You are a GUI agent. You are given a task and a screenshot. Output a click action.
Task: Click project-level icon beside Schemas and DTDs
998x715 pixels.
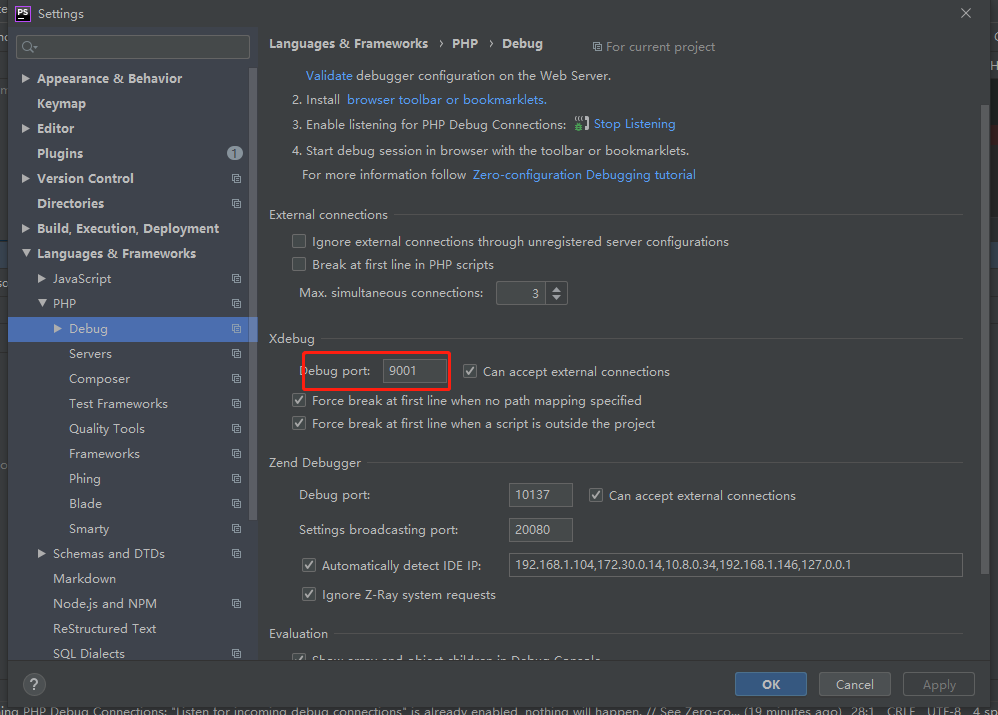point(236,554)
